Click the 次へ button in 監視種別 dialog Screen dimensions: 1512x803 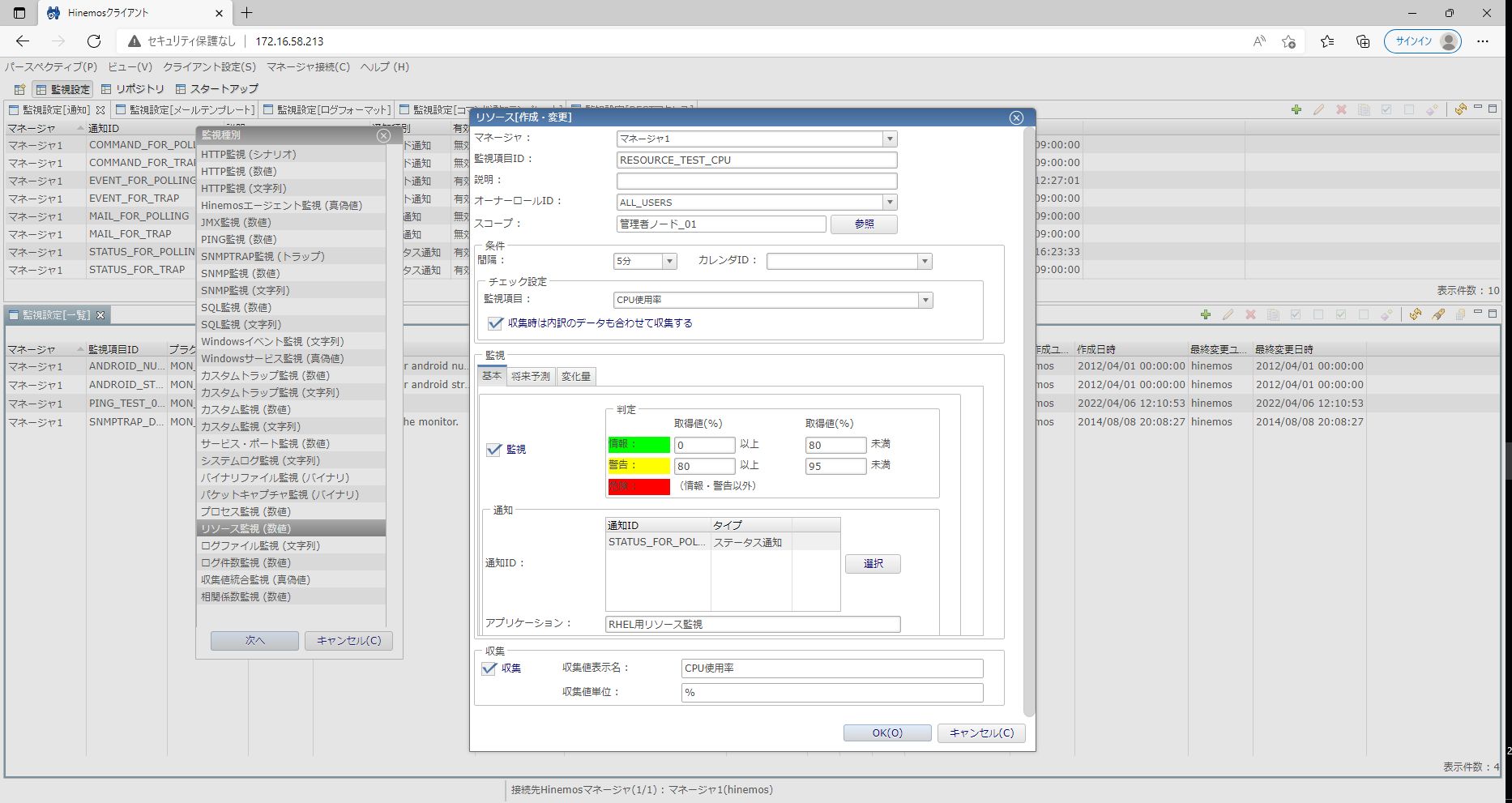(x=254, y=641)
